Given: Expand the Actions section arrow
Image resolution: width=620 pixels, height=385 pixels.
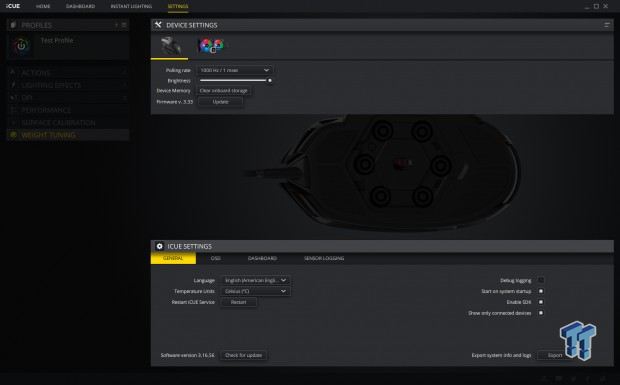Looking at the screenshot, I should tap(125, 73).
